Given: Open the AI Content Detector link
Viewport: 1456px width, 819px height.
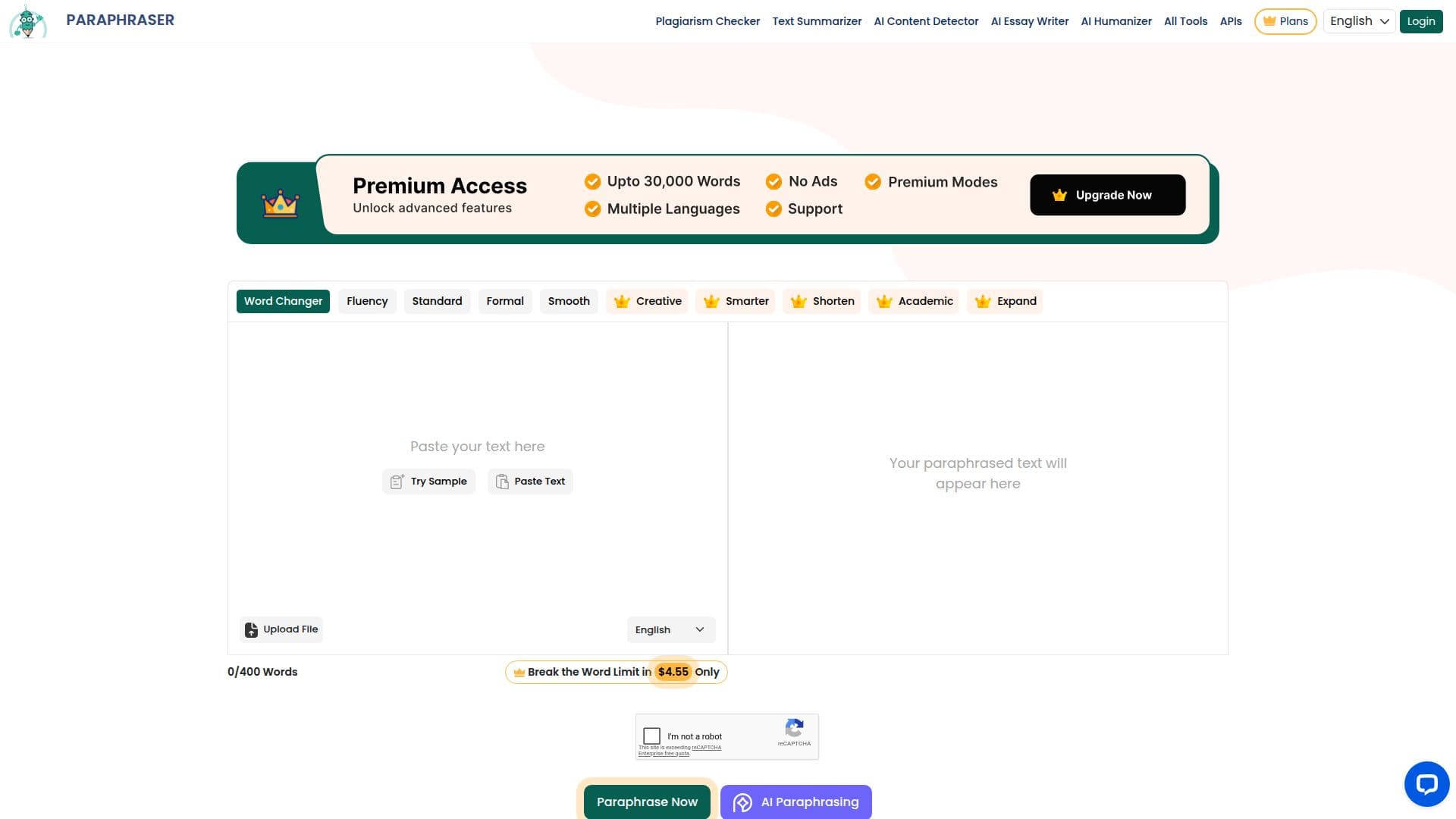Looking at the screenshot, I should [926, 21].
